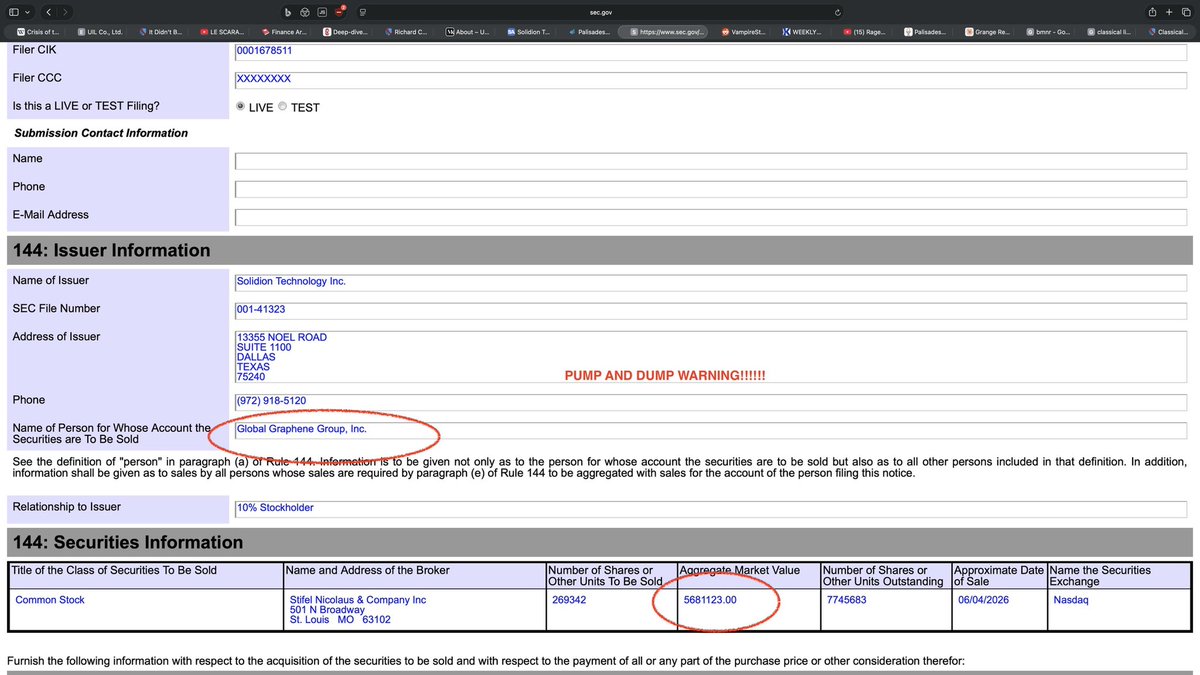The image size is (1200, 675).
Task: Switch to the 'It Didn't B...' tab
Action: [x=160, y=32]
